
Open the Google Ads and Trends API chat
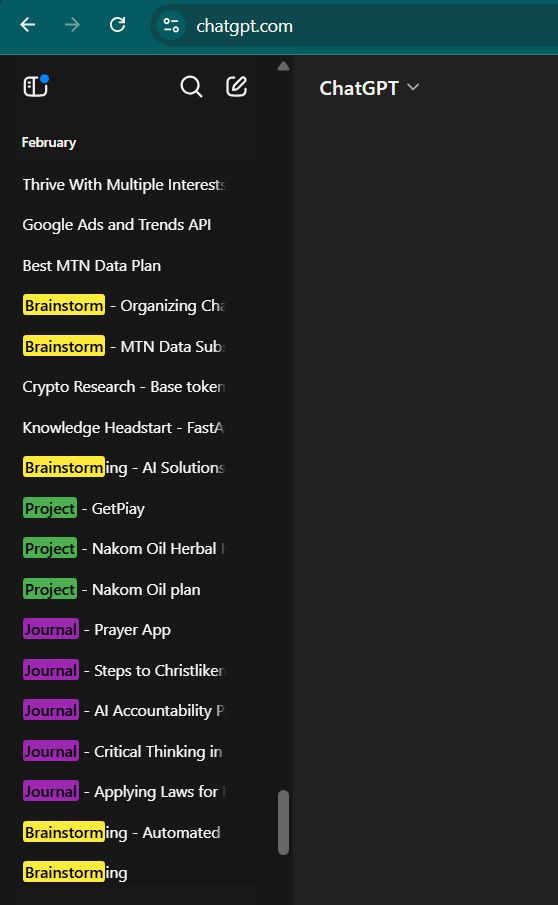[x=123, y=225]
